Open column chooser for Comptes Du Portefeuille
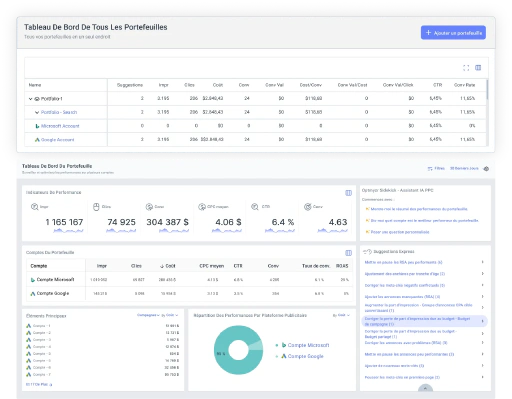Image resolution: width=512 pixels, height=399 pixels. 348,253
